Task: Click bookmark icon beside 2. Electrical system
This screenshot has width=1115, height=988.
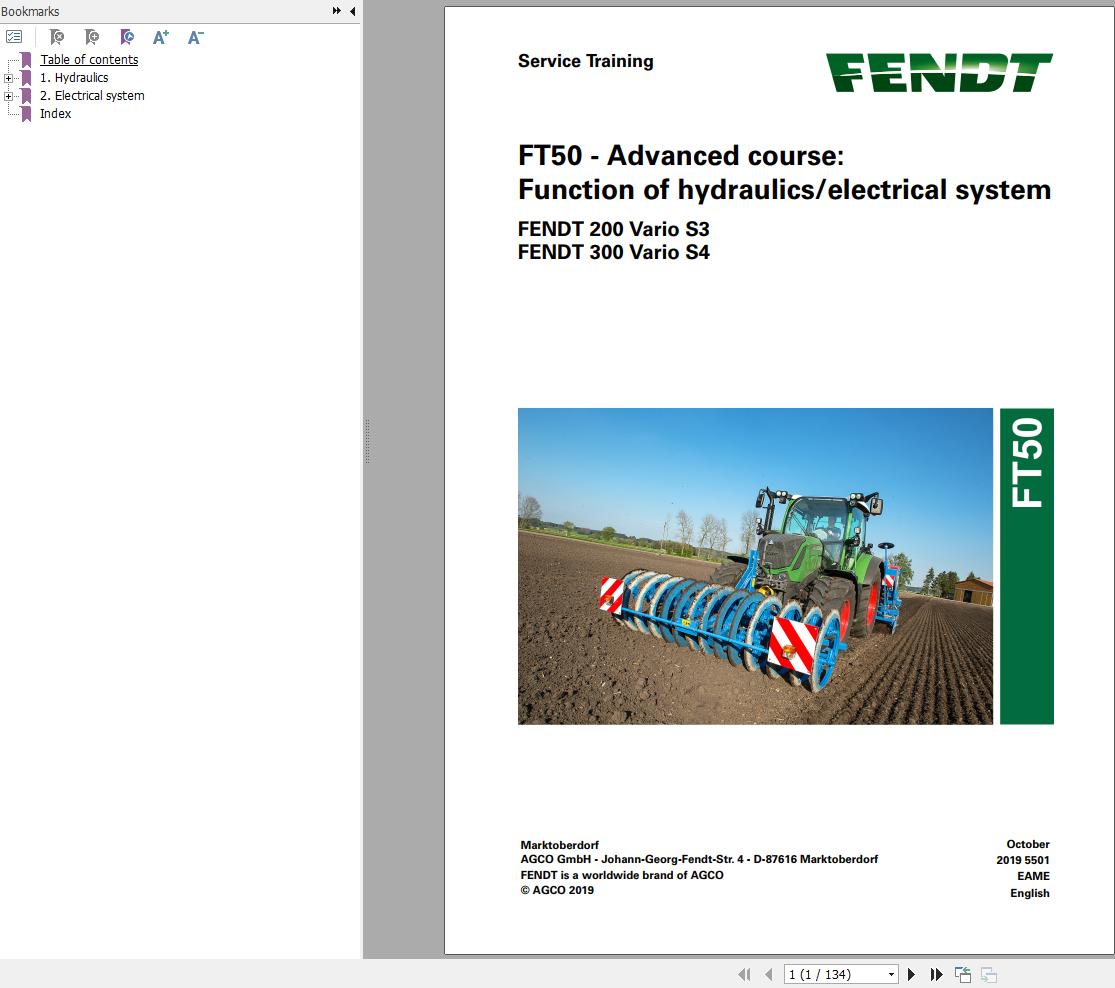Action: click(26, 95)
